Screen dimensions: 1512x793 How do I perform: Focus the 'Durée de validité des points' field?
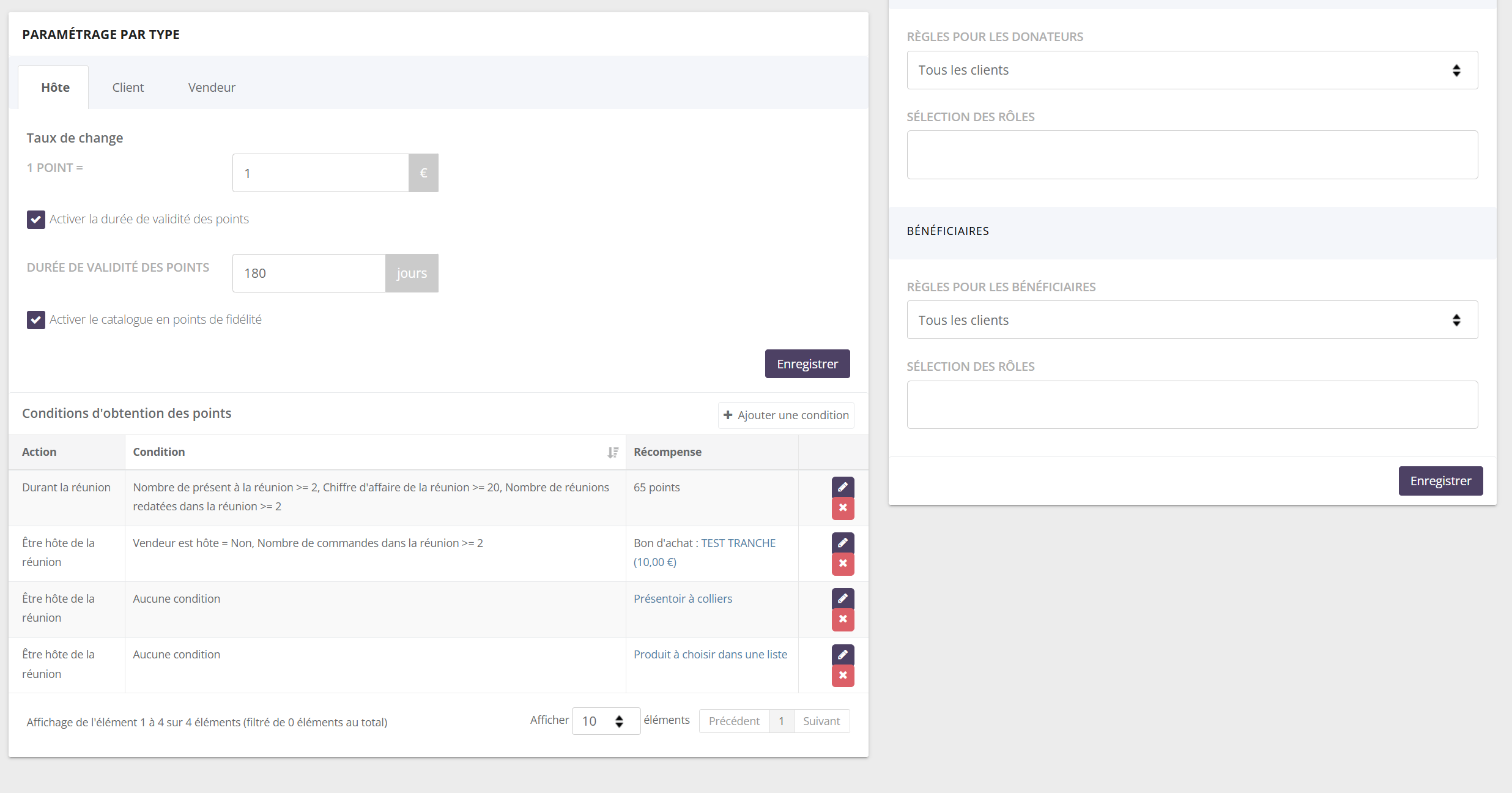coord(309,274)
